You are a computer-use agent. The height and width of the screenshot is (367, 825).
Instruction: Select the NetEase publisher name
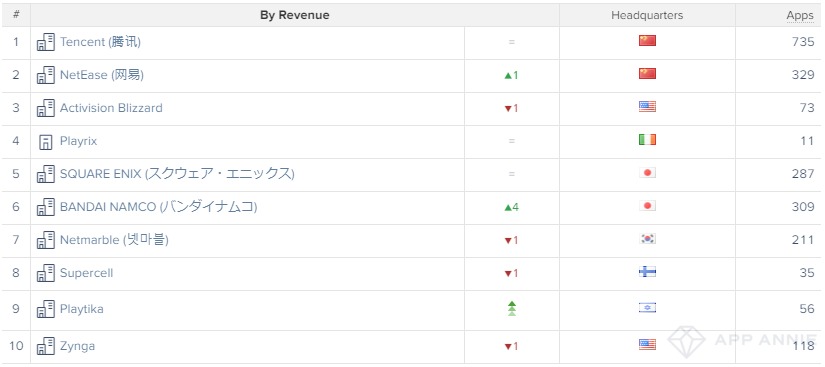(102, 75)
